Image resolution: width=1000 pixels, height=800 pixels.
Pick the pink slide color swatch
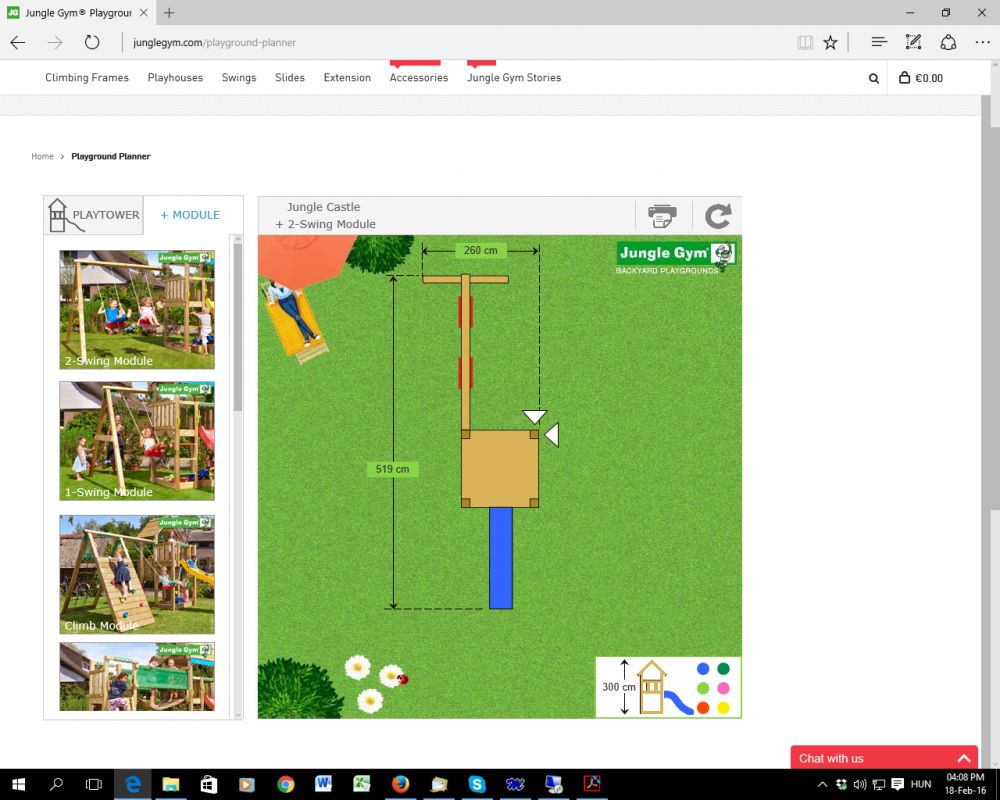tap(723, 688)
